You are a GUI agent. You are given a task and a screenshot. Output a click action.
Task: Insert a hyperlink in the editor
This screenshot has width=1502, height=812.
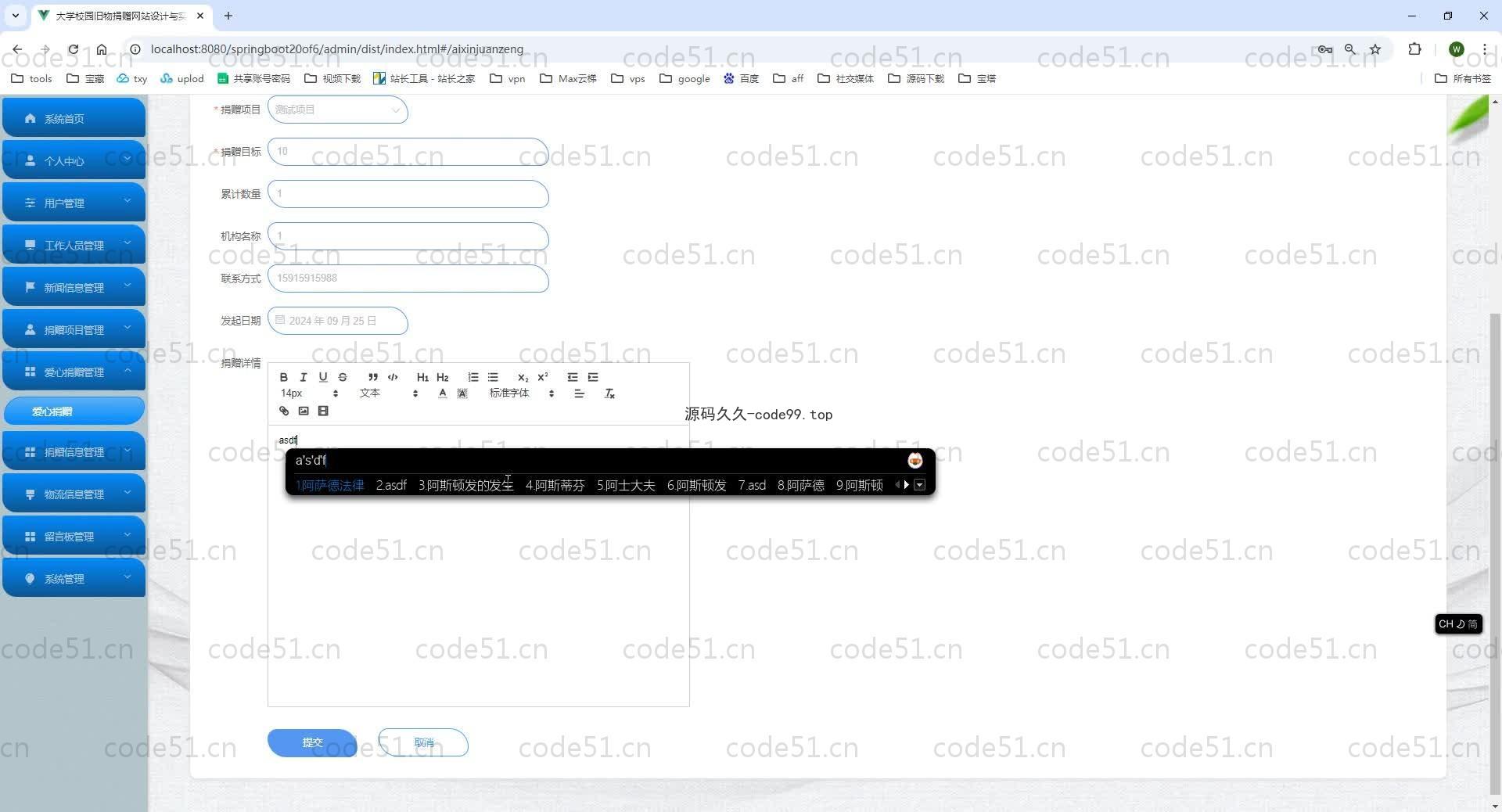pos(284,411)
